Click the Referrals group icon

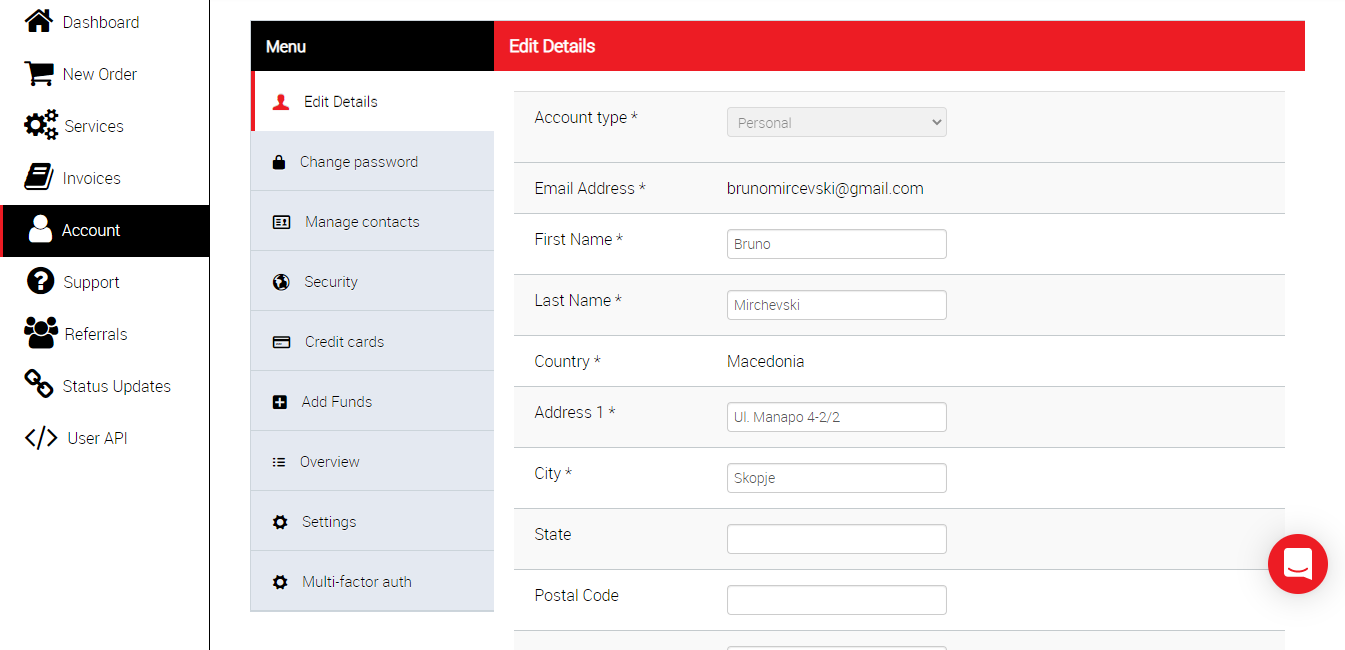click(41, 333)
